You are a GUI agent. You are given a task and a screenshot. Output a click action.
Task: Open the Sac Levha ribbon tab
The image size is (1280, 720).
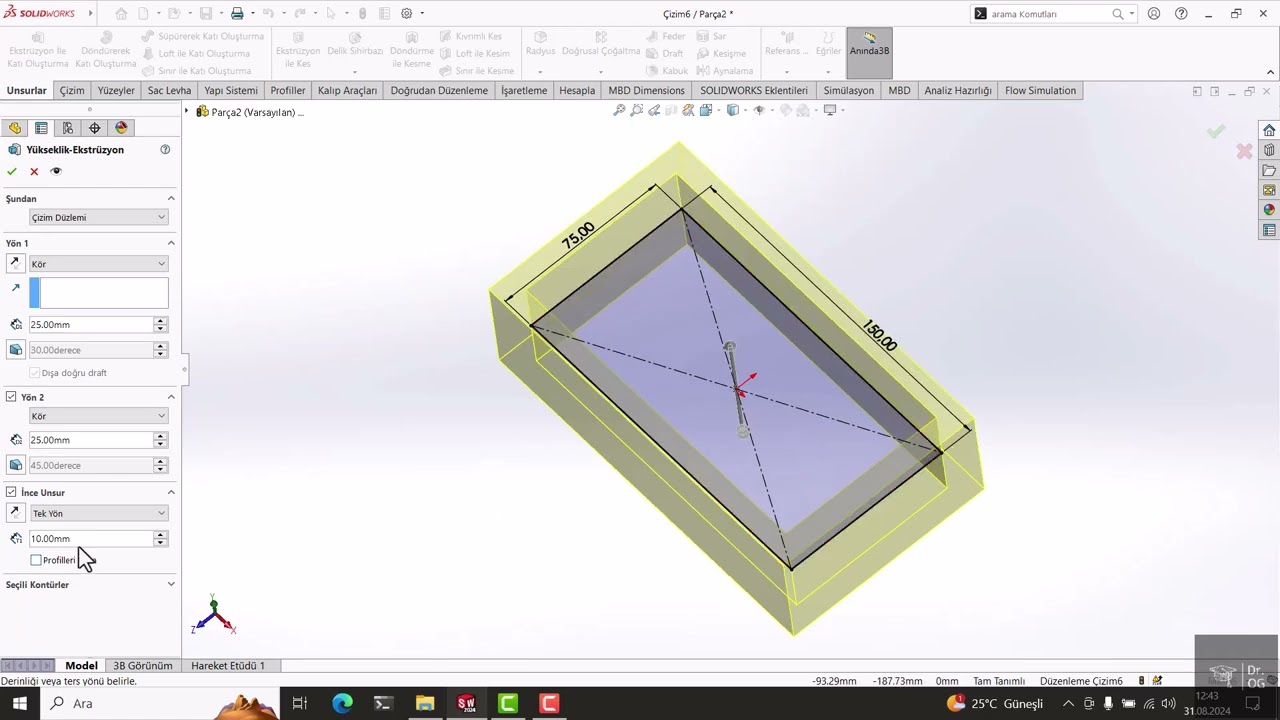pos(169,90)
